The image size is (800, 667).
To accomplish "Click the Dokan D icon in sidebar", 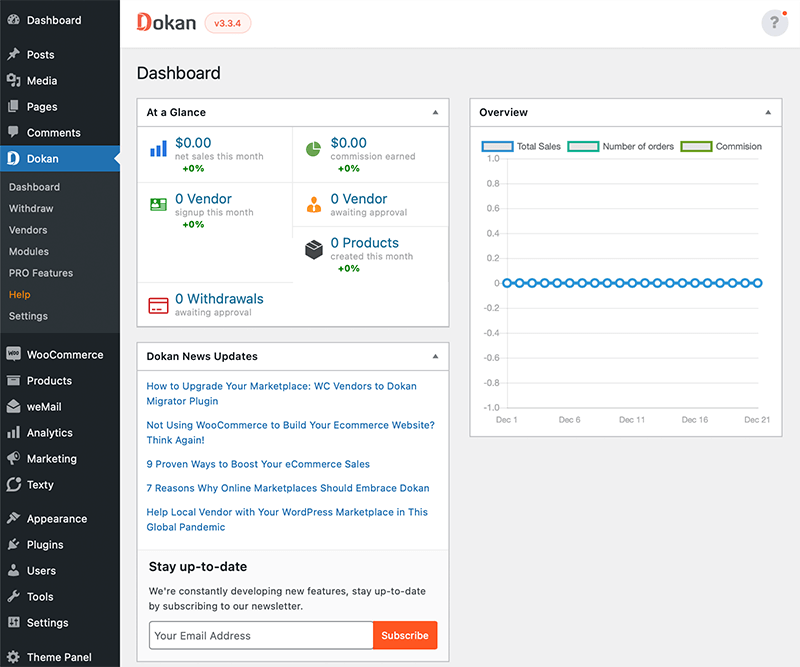I will click(x=13, y=158).
